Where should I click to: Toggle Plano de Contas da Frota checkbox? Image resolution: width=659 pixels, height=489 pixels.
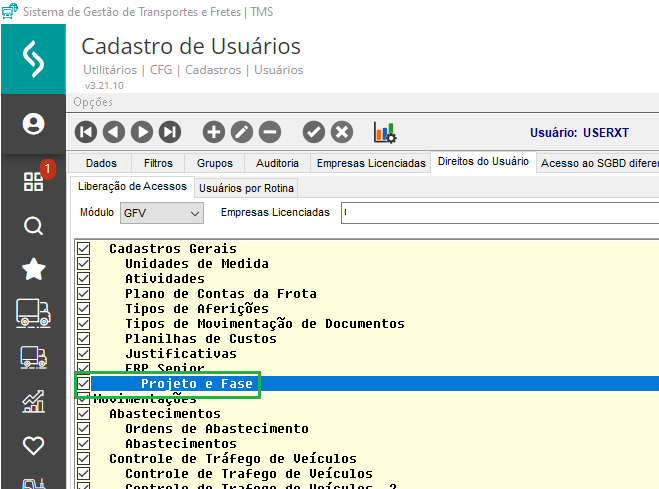[84, 293]
